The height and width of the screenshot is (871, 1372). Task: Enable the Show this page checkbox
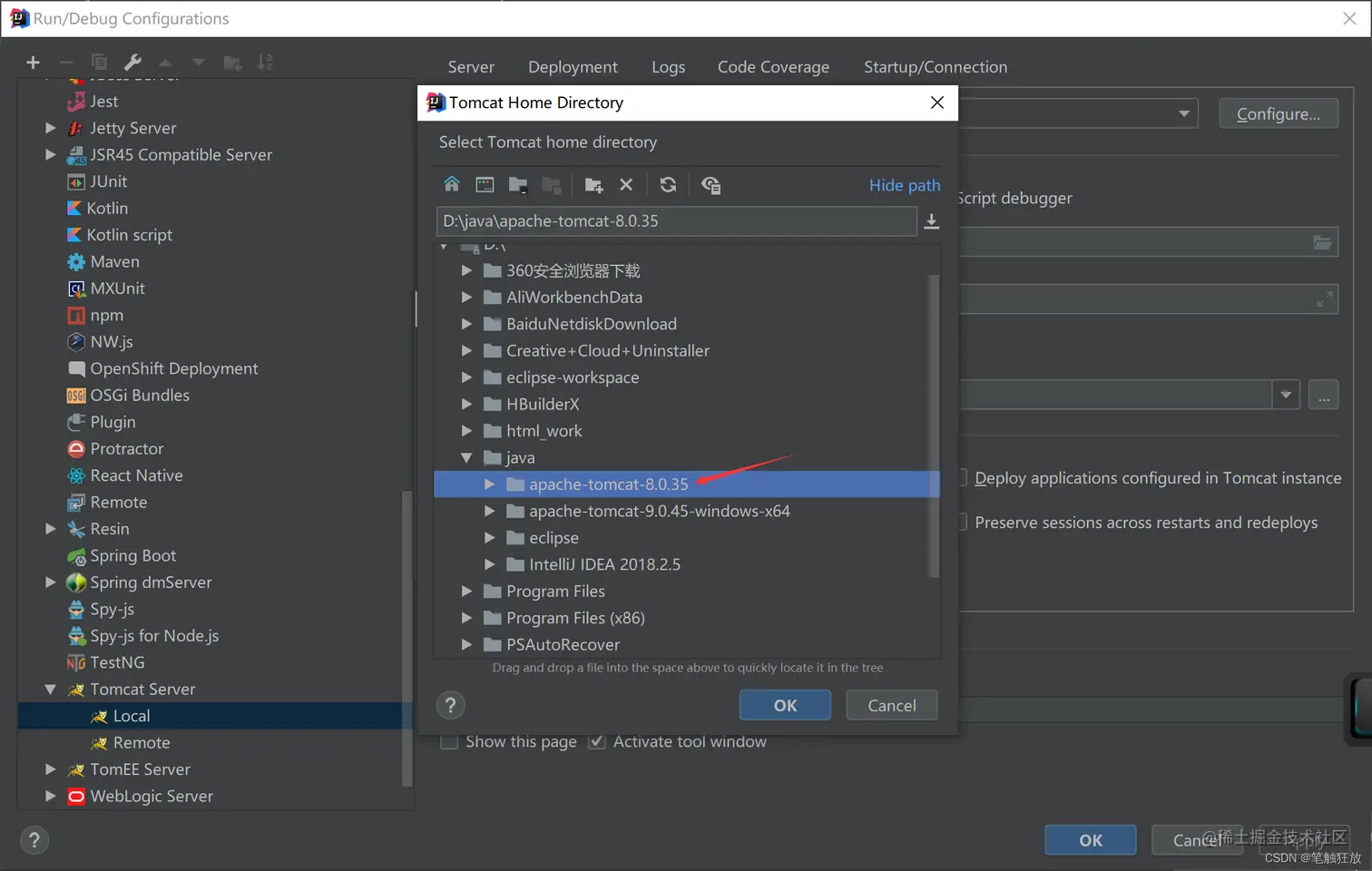[x=448, y=742]
